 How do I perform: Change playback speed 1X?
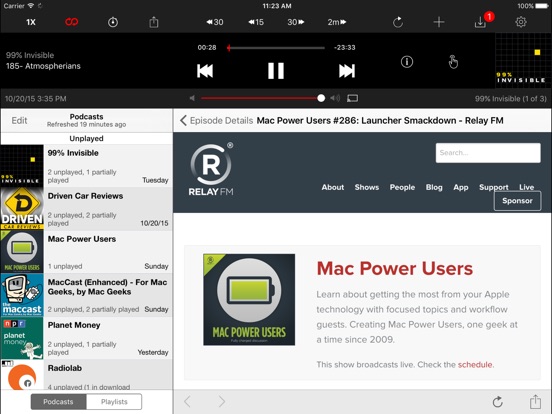[31, 22]
